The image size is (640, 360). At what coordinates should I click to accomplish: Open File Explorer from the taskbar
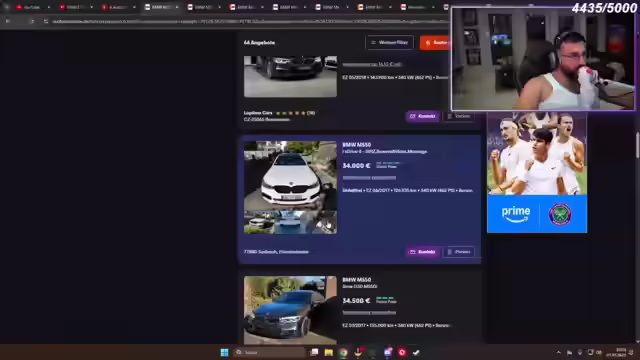pyautogui.click(x=329, y=352)
